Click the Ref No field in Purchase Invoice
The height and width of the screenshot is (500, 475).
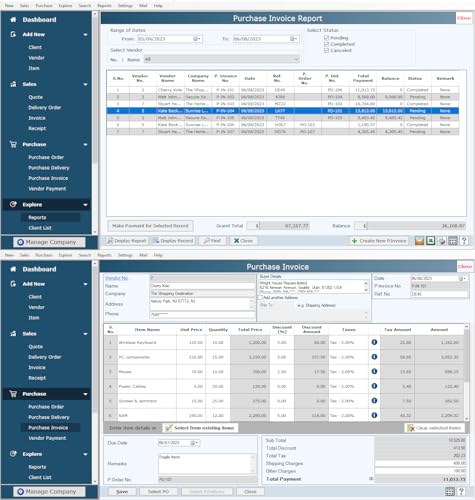(x=439, y=294)
